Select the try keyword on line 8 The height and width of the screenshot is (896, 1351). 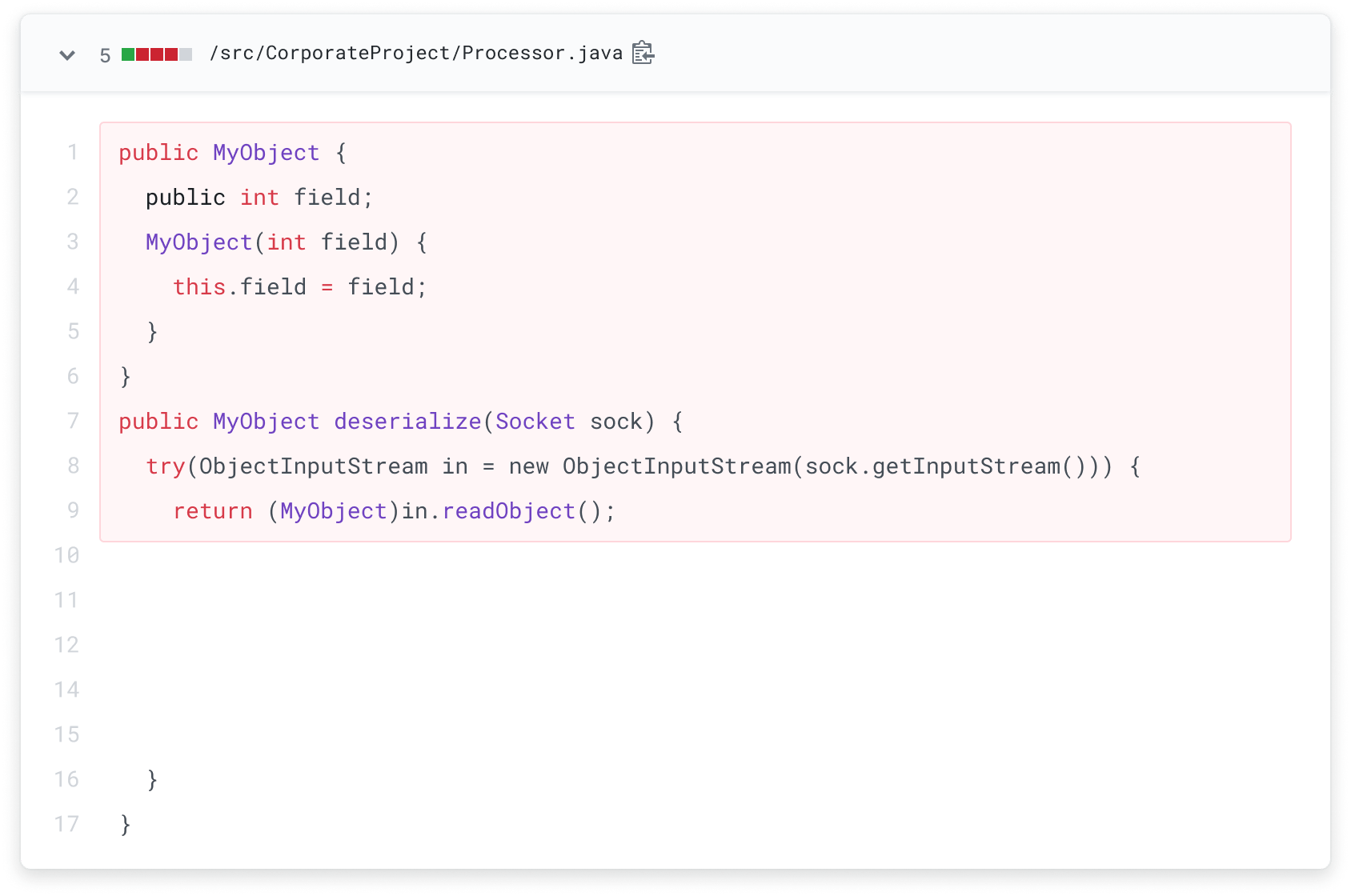(167, 466)
